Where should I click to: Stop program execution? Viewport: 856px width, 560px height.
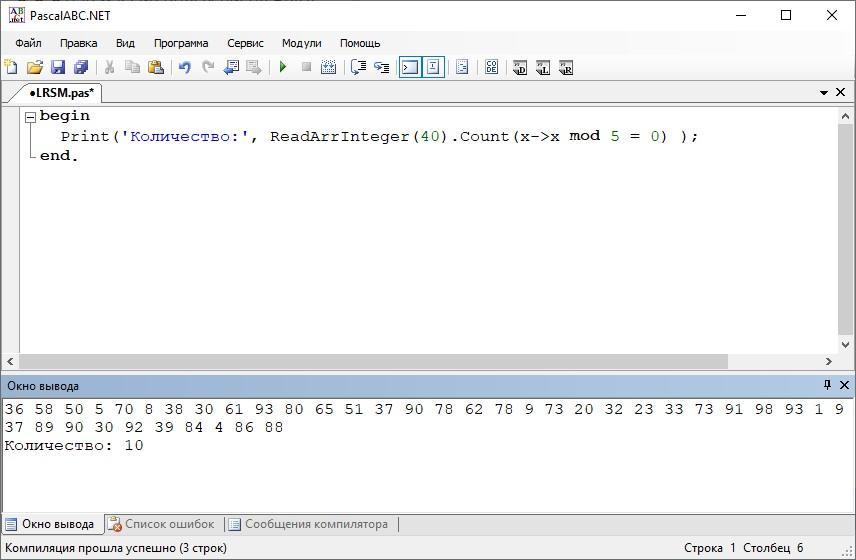[x=306, y=67]
